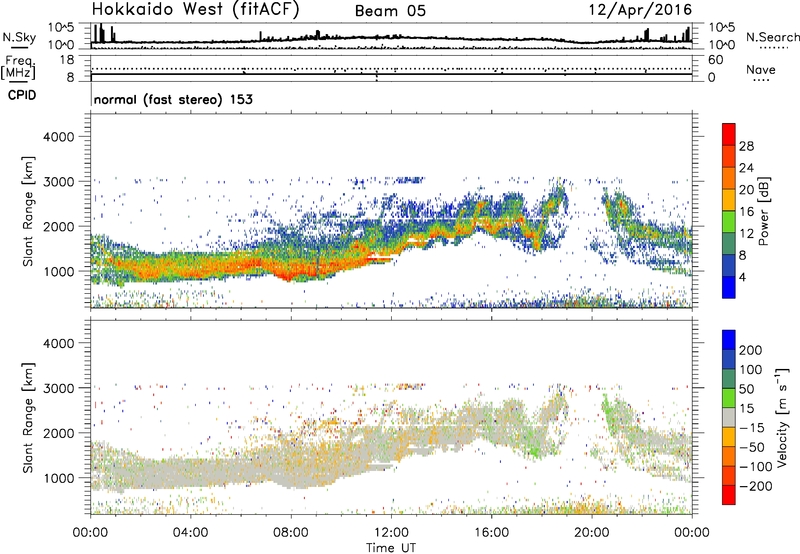Click "normal (fast stereo) 153" text
The width and height of the screenshot is (800, 554).
point(173,99)
